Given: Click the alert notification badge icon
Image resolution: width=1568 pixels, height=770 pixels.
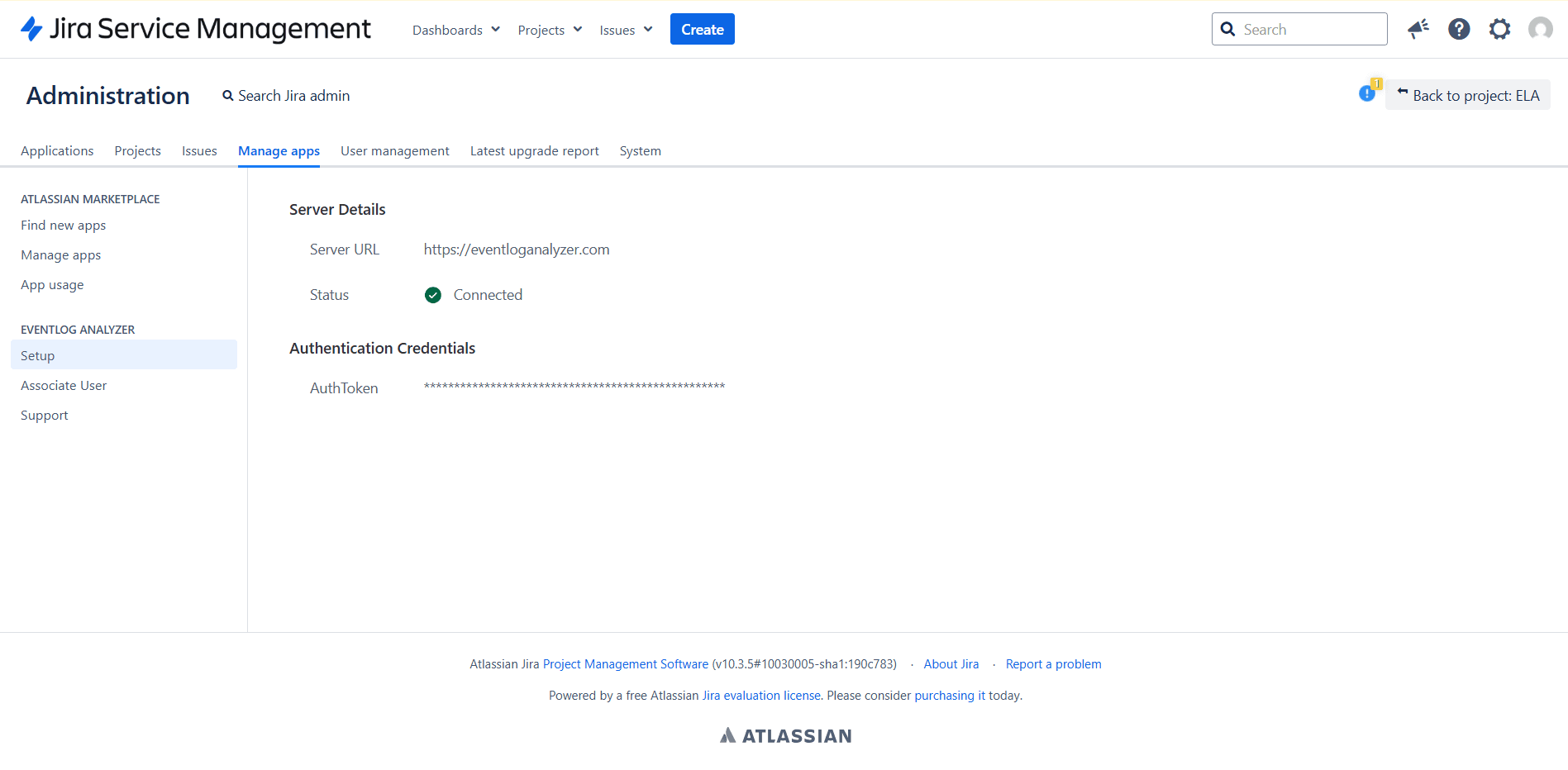Looking at the screenshot, I should point(1367,93).
